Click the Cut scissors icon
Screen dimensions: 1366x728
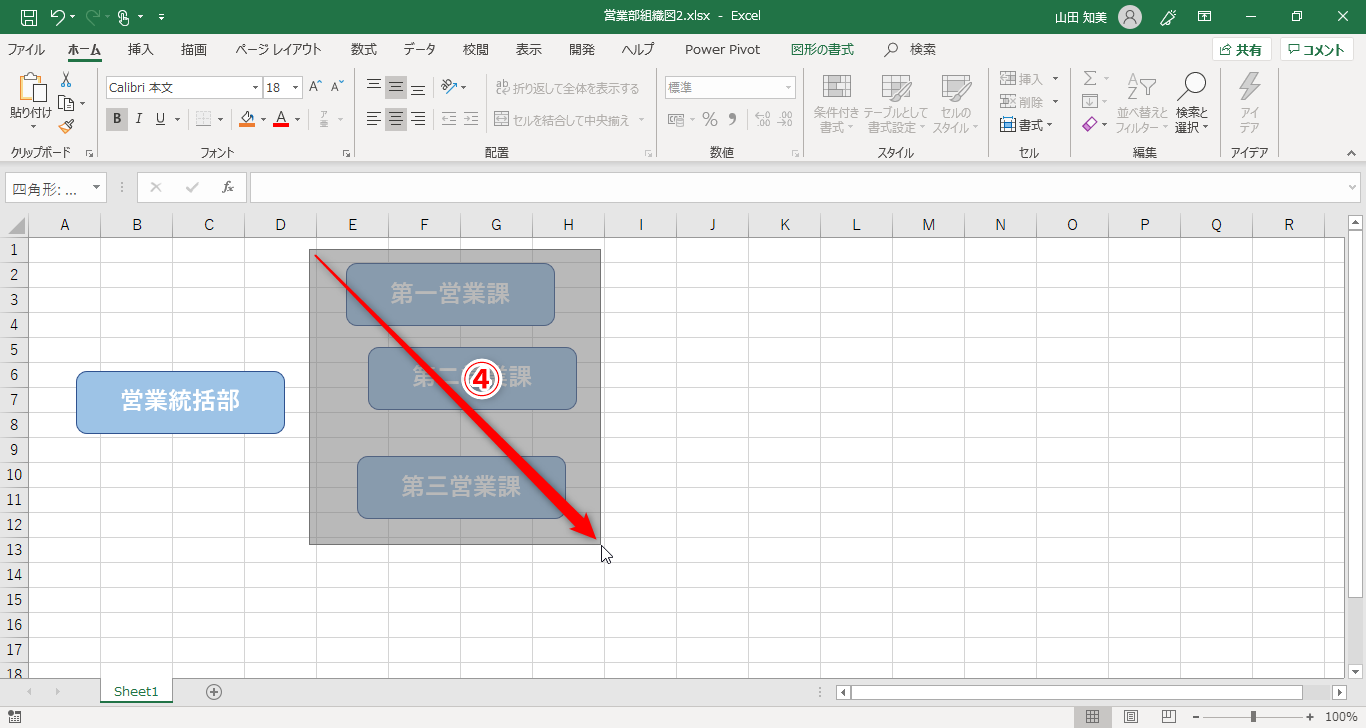click(x=66, y=80)
